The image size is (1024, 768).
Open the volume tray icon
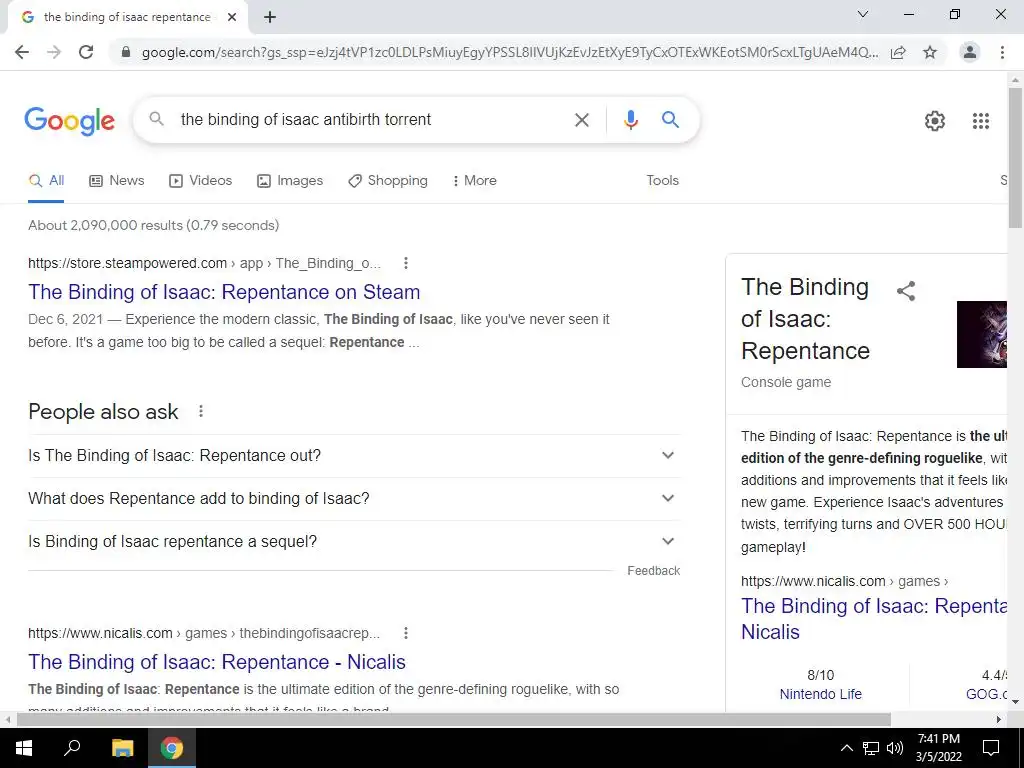point(895,748)
